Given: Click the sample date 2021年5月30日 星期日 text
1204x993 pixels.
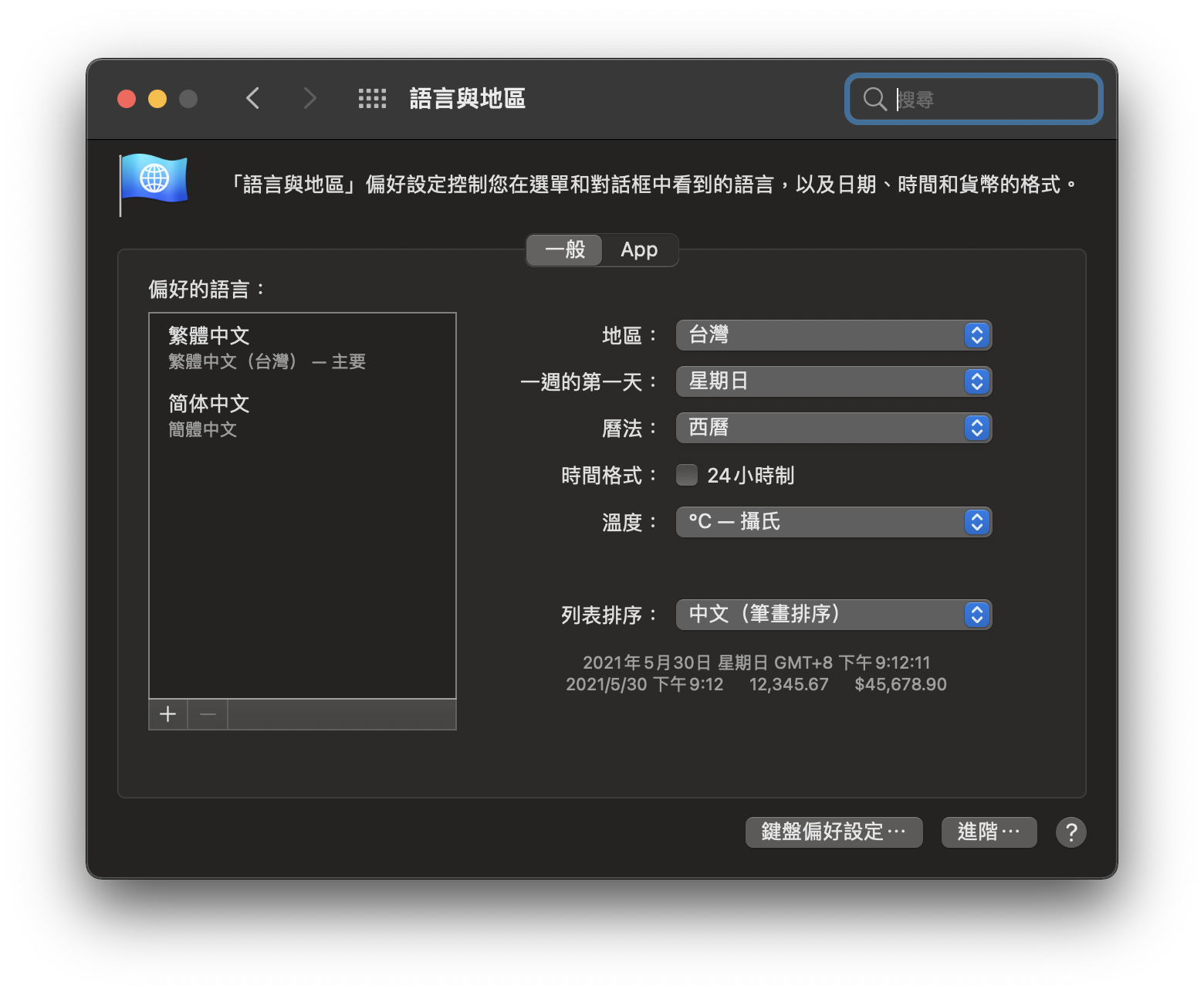Looking at the screenshot, I should point(675,663).
